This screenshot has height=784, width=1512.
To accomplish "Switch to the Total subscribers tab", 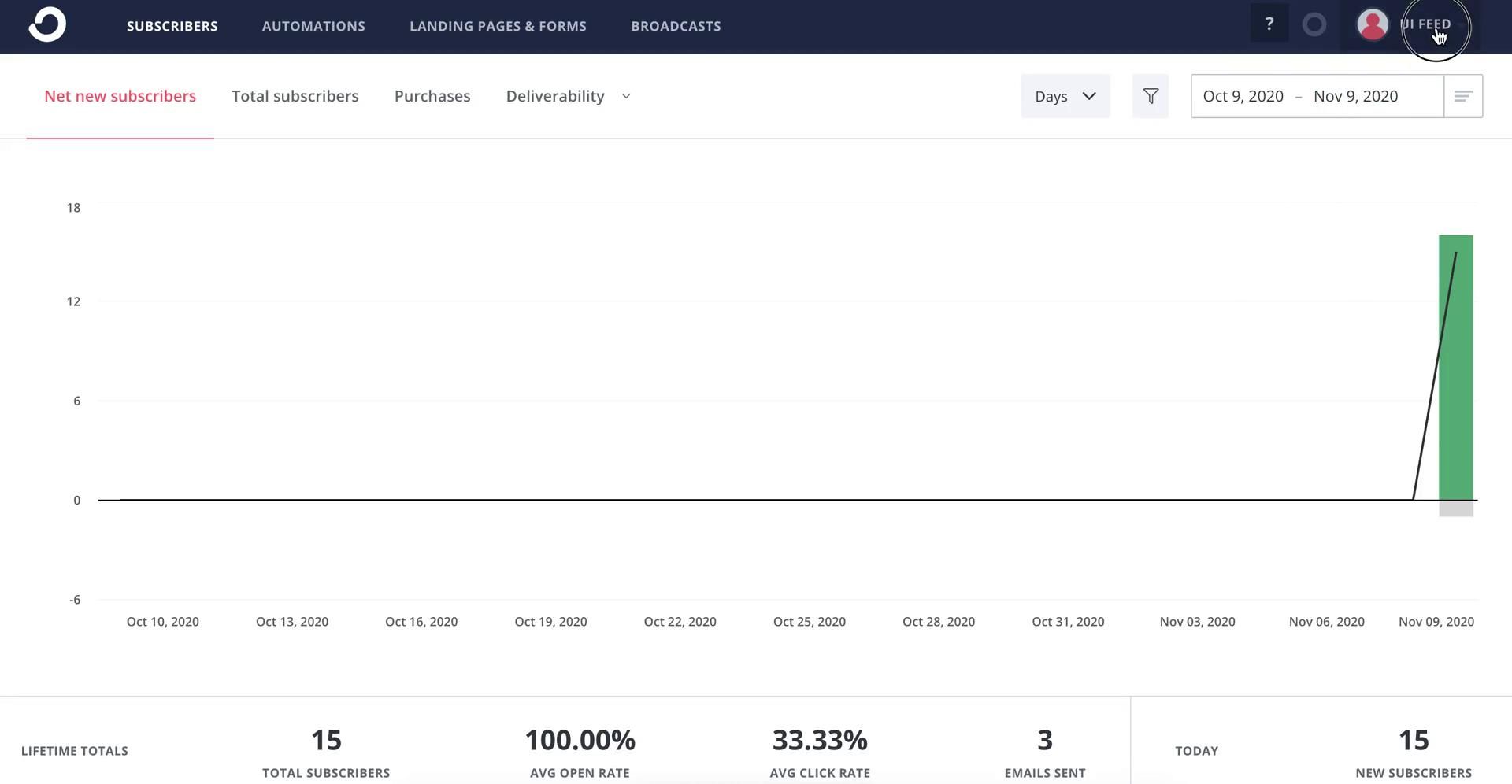I will [295, 96].
